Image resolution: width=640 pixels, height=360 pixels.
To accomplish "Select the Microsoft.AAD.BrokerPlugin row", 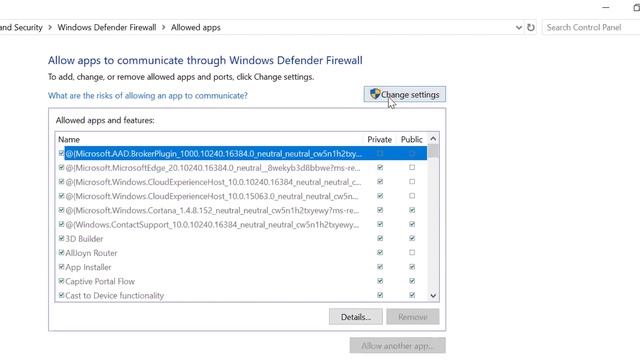I will pos(242,153).
